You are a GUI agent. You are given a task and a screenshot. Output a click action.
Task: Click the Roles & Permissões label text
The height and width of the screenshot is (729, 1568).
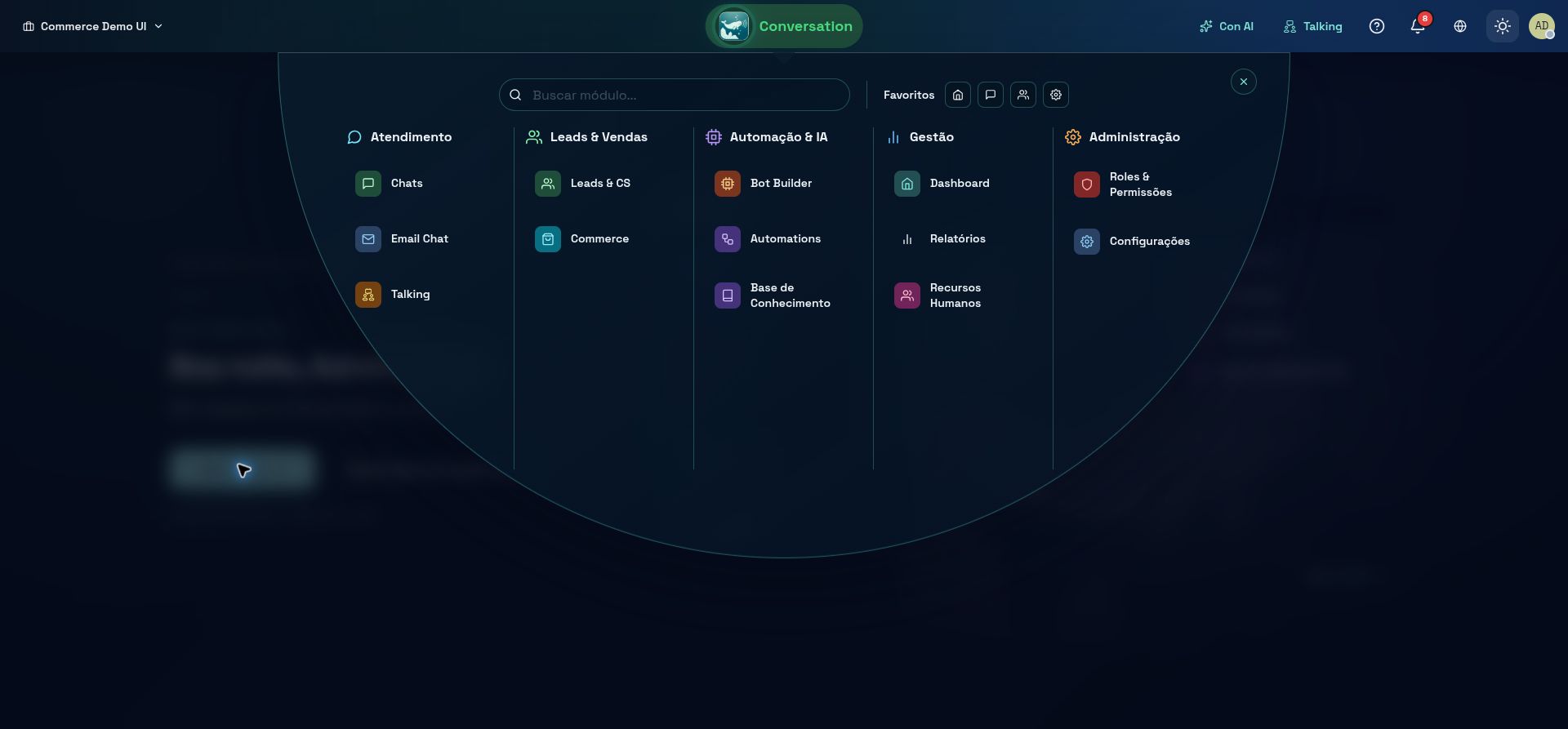(x=1141, y=184)
